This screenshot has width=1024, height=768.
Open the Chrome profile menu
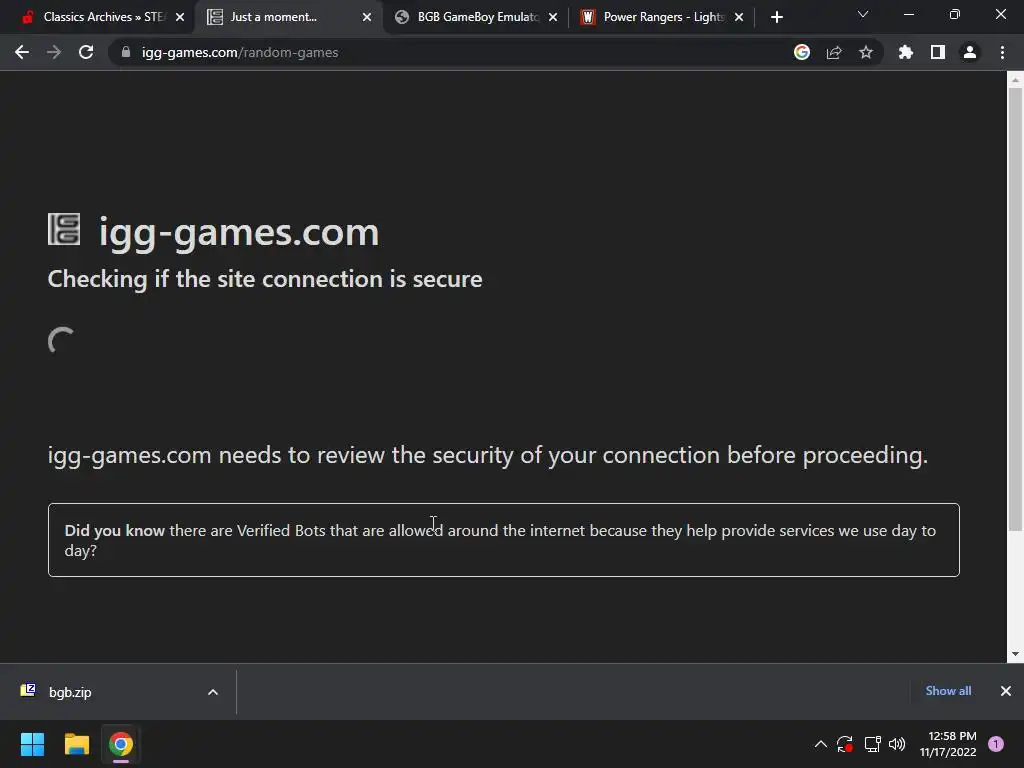tap(970, 52)
